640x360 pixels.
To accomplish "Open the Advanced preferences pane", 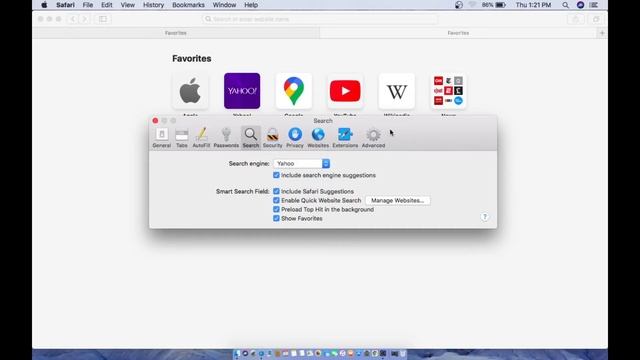I will [x=373, y=138].
